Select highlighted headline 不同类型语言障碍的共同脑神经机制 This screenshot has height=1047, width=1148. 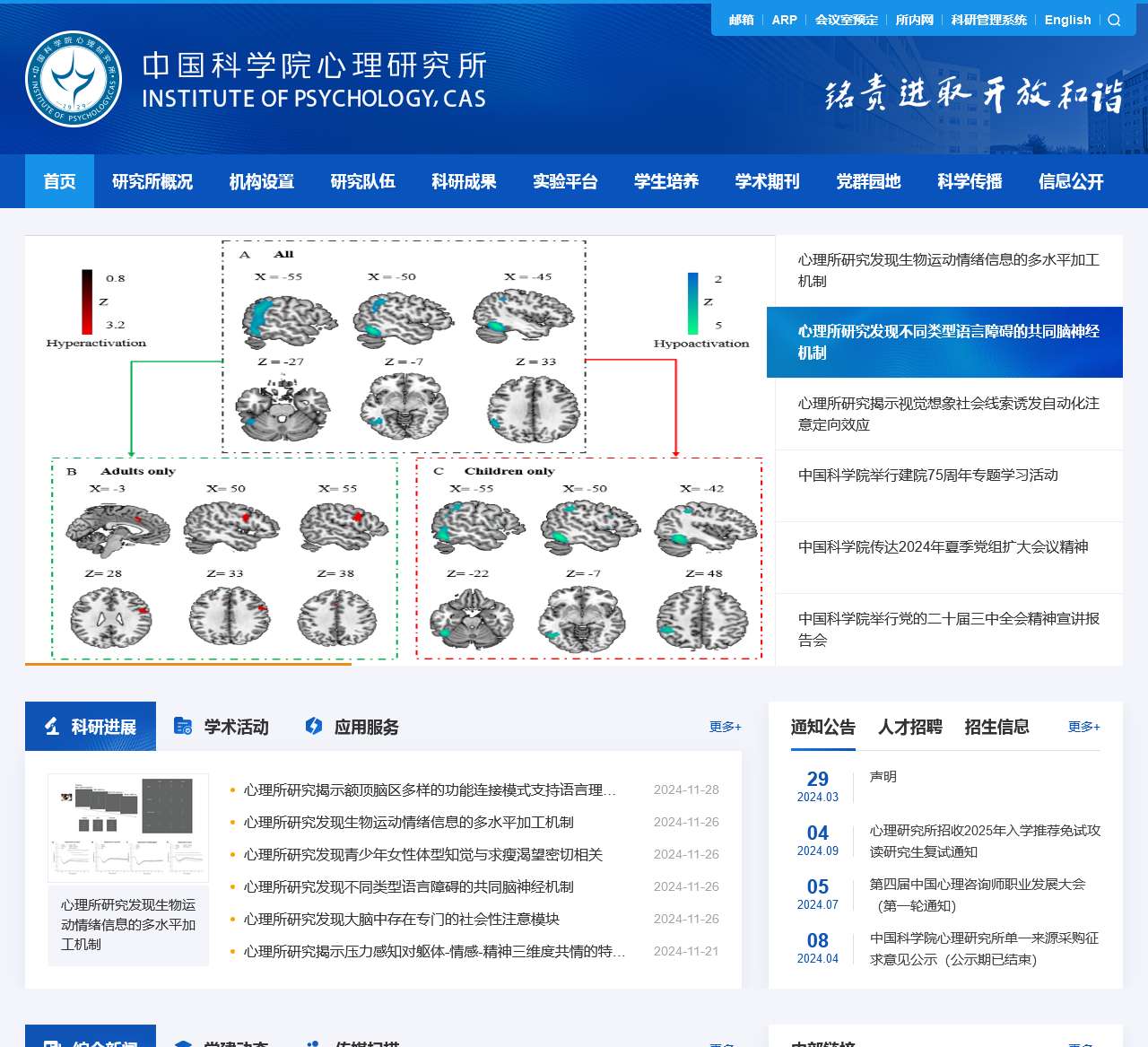pyautogui.click(x=944, y=342)
